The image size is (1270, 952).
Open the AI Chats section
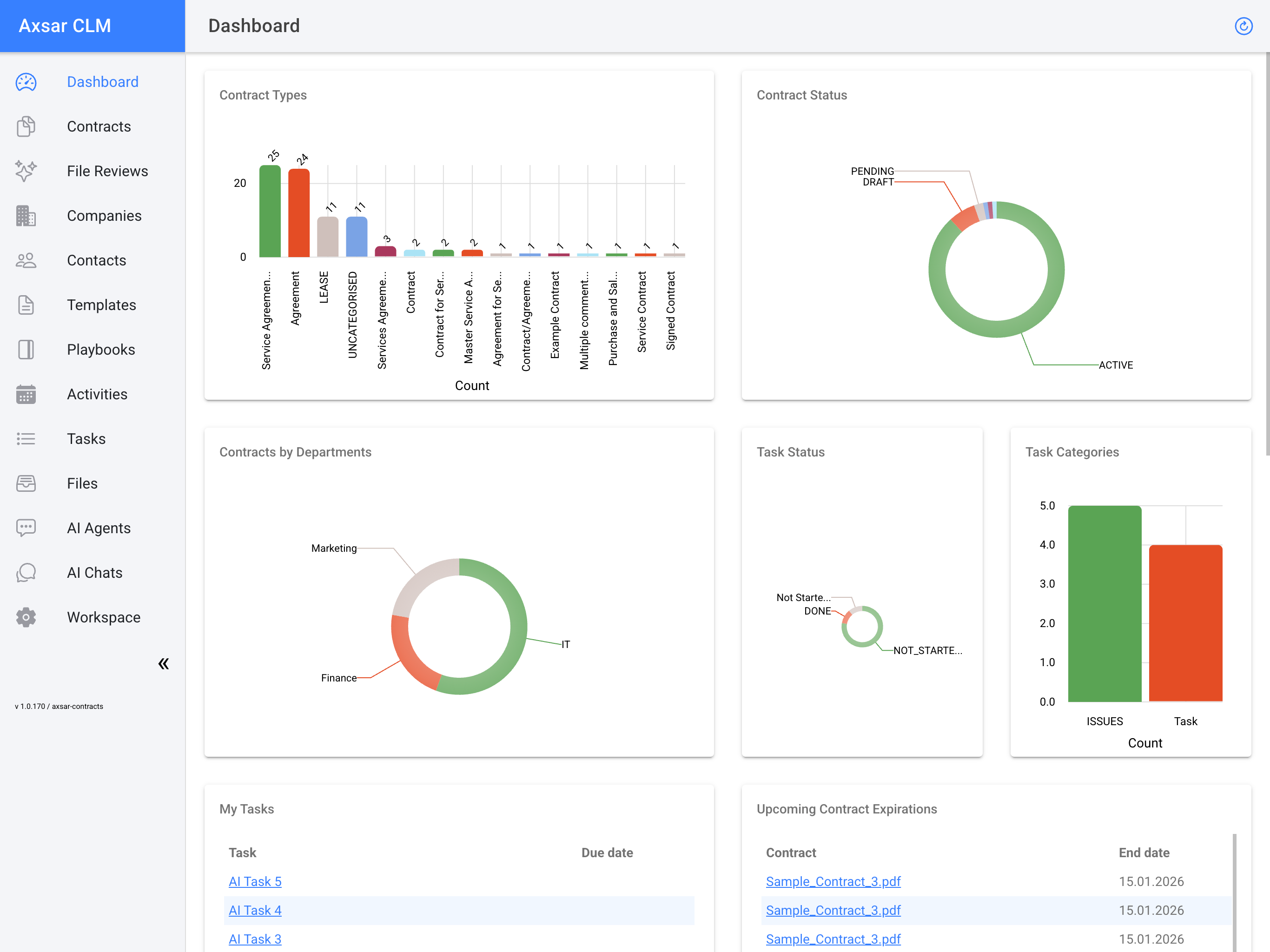pos(95,573)
